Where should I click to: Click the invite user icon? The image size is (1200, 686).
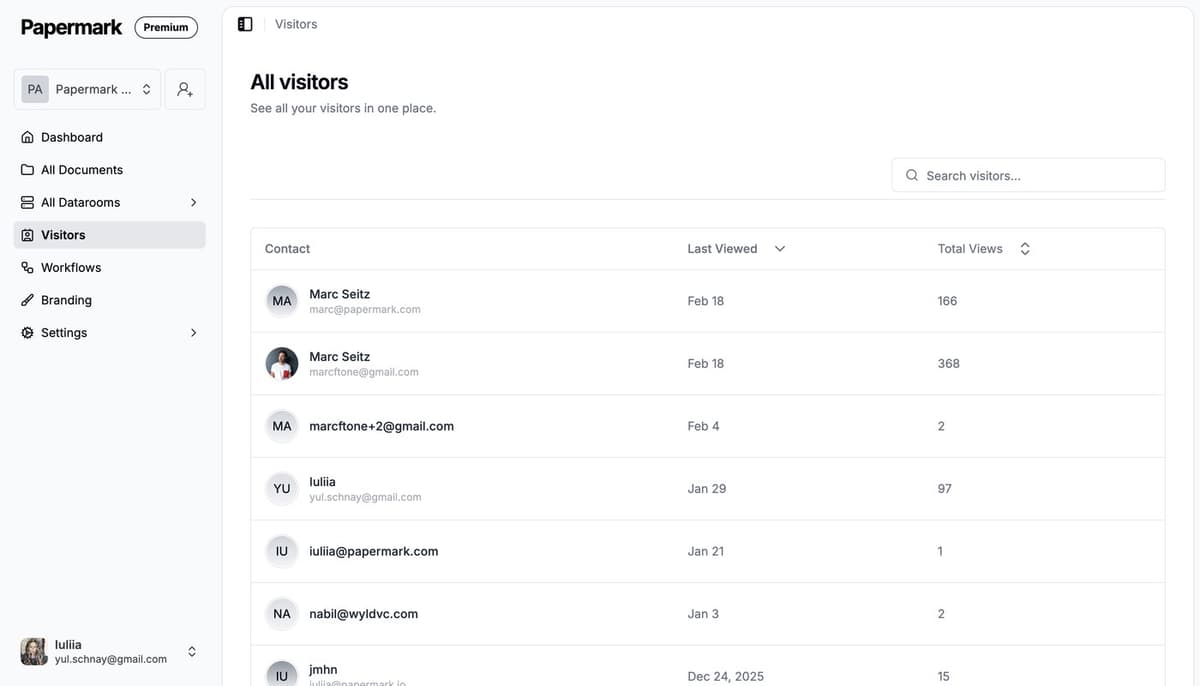184,88
